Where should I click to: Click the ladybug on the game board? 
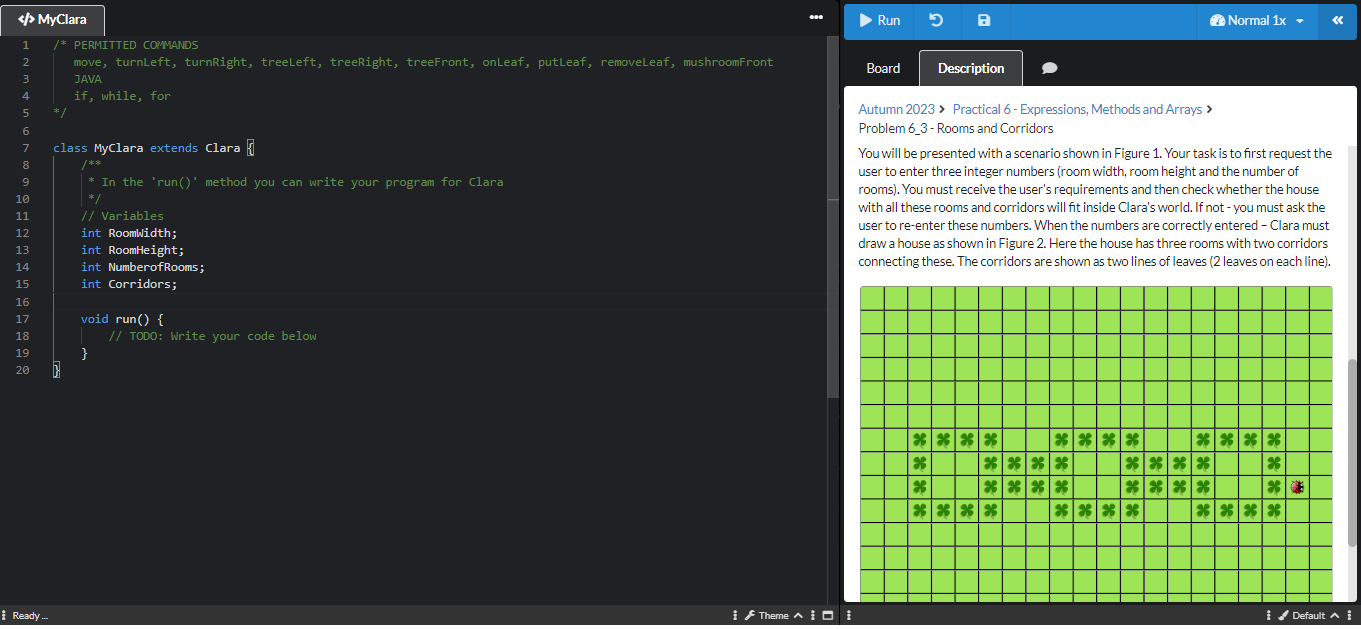pyautogui.click(x=1297, y=487)
